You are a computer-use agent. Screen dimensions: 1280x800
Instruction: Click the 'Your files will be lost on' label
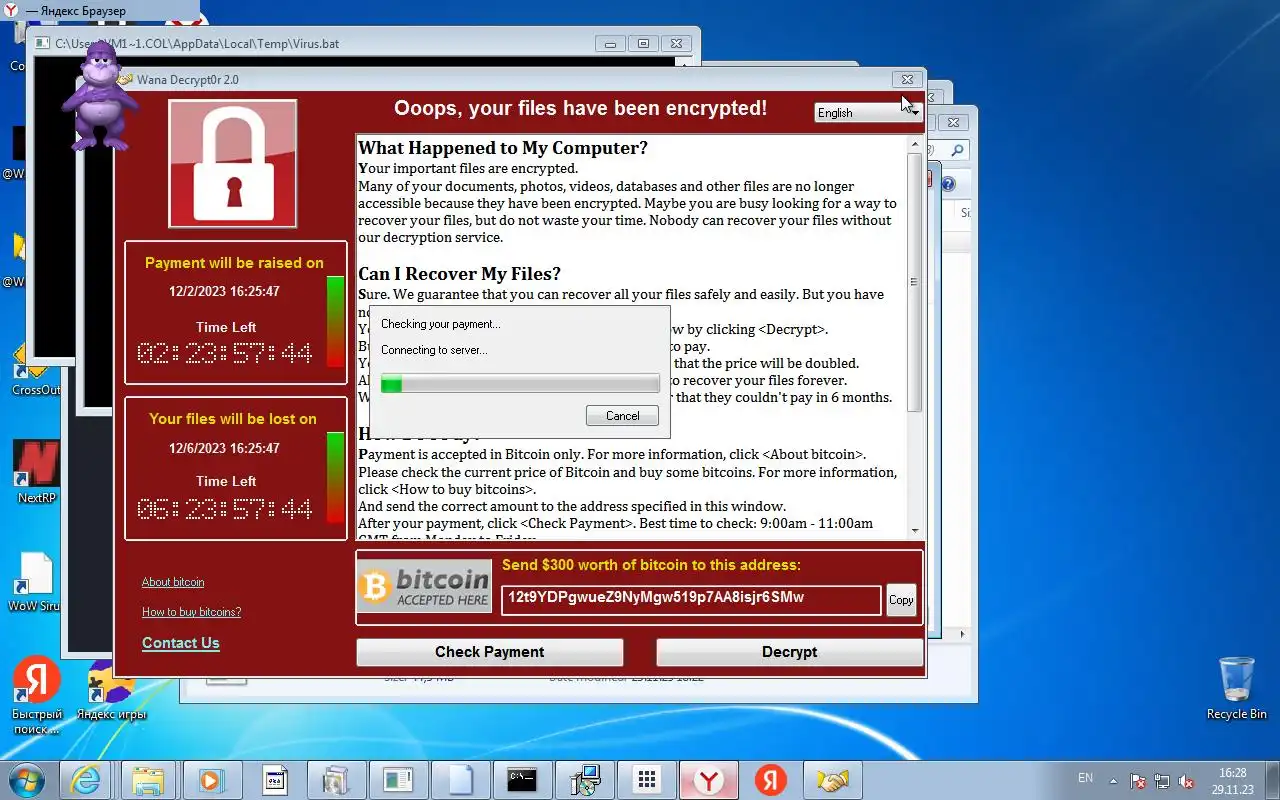click(233, 419)
